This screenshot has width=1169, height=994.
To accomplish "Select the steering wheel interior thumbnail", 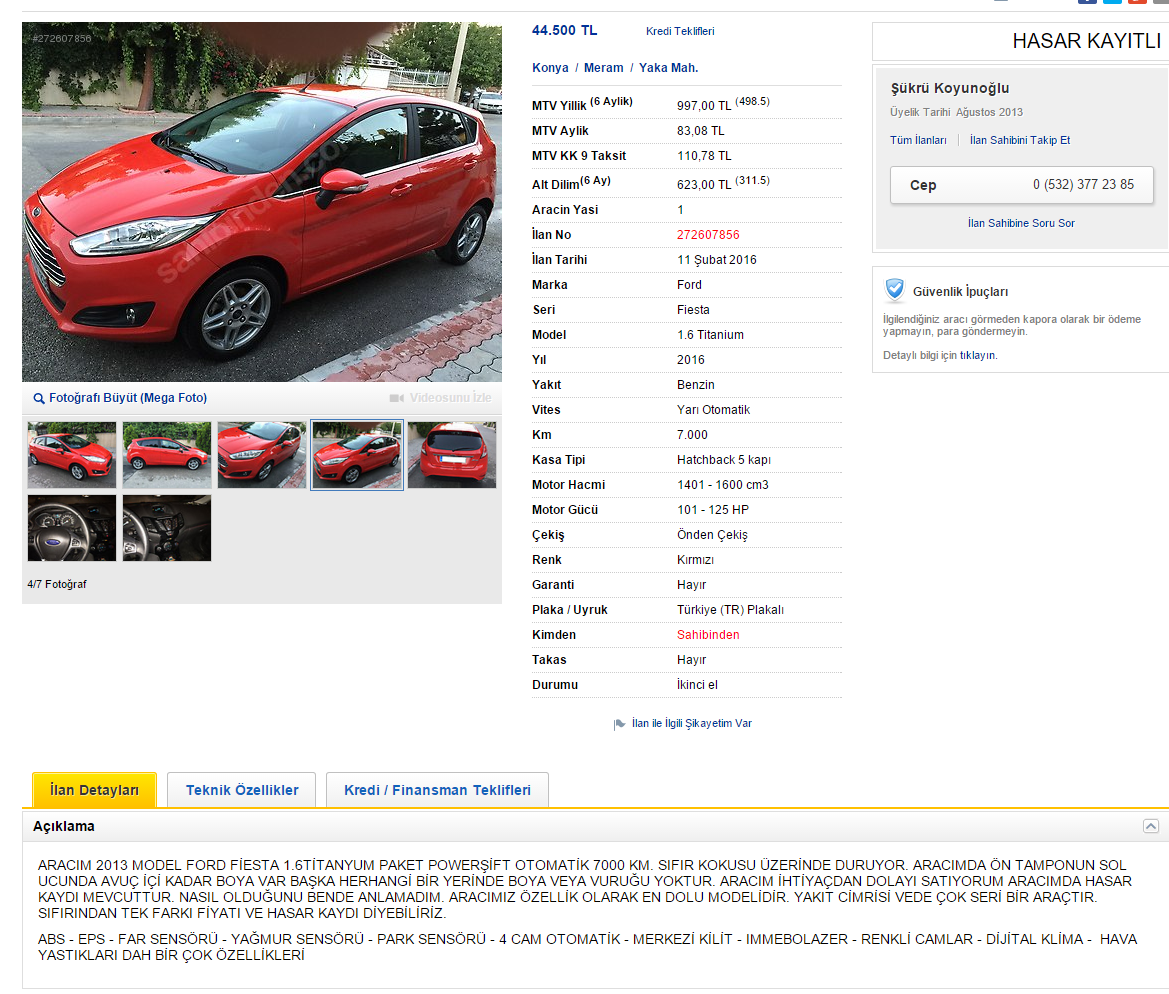I will 72,528.
